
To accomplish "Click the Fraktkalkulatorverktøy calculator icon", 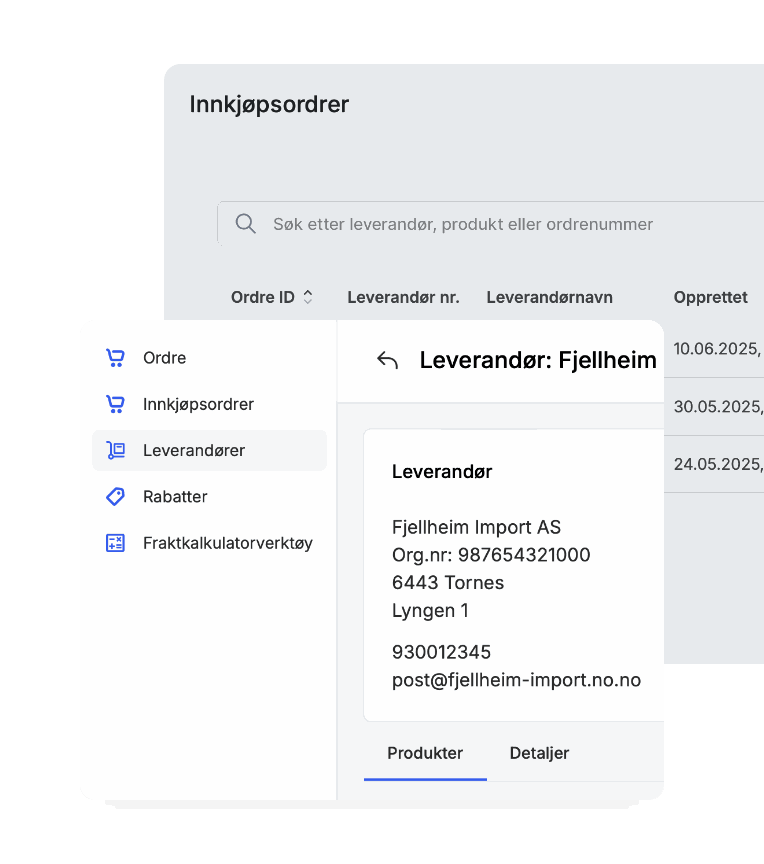I will 115,543.
